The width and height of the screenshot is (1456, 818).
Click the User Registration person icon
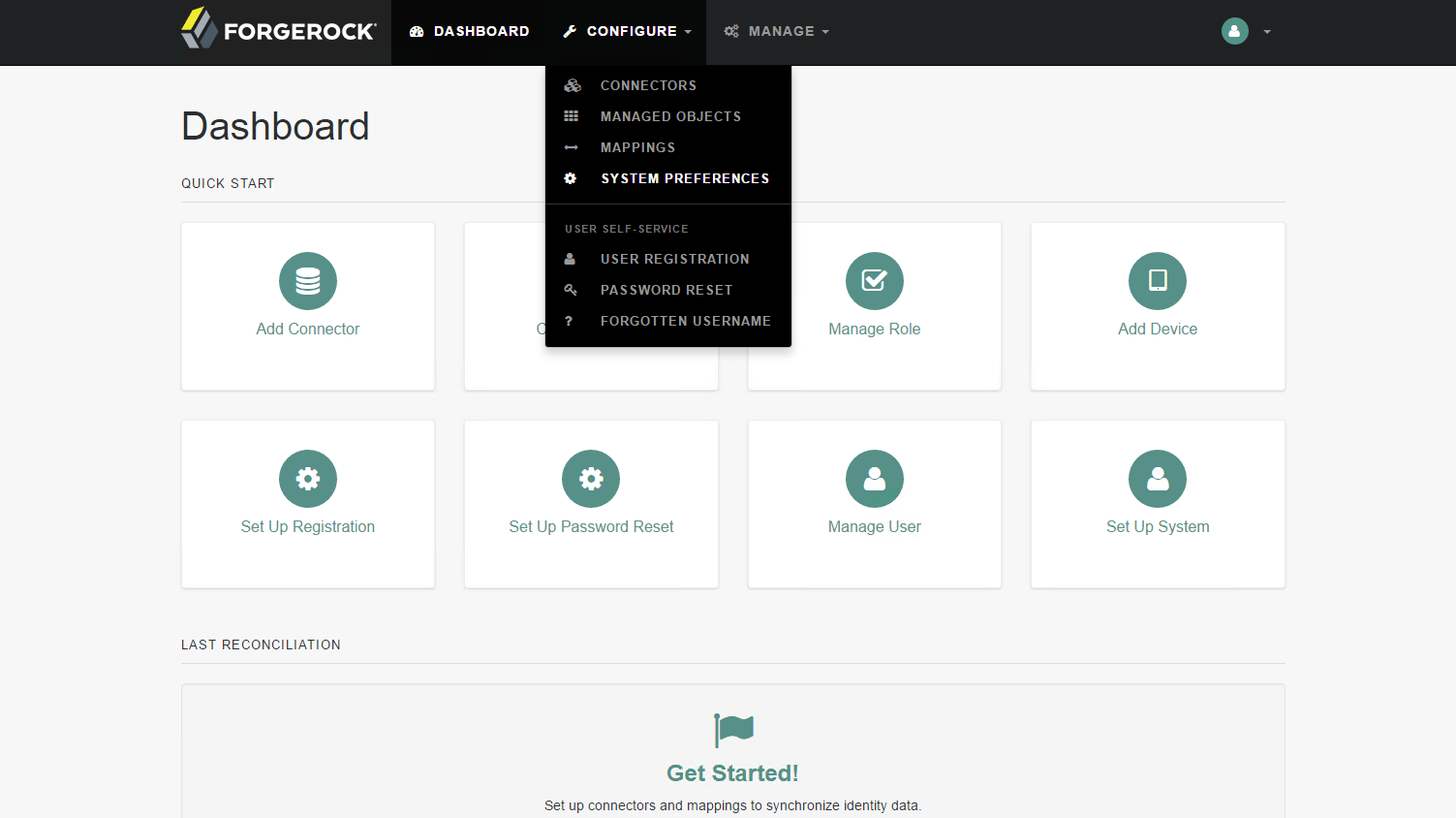pyautogui.click(x=570, y=259)
